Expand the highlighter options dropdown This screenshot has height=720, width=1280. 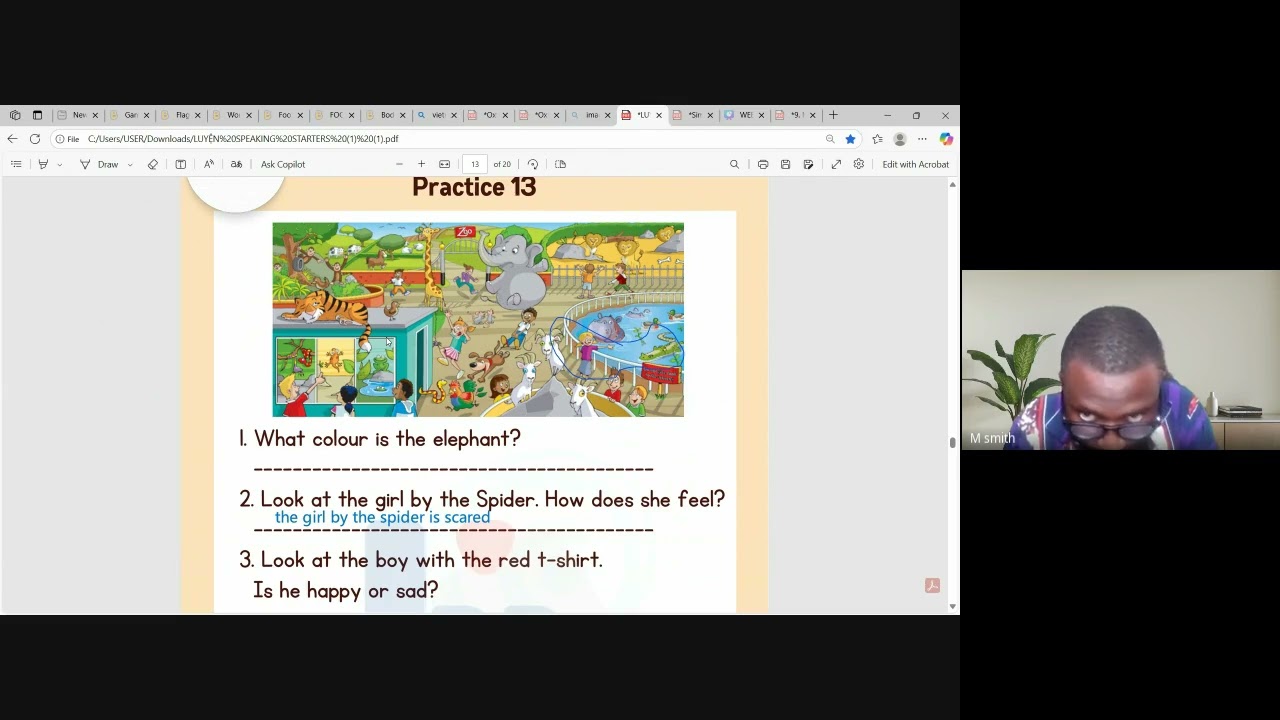[x=60, y=164]
